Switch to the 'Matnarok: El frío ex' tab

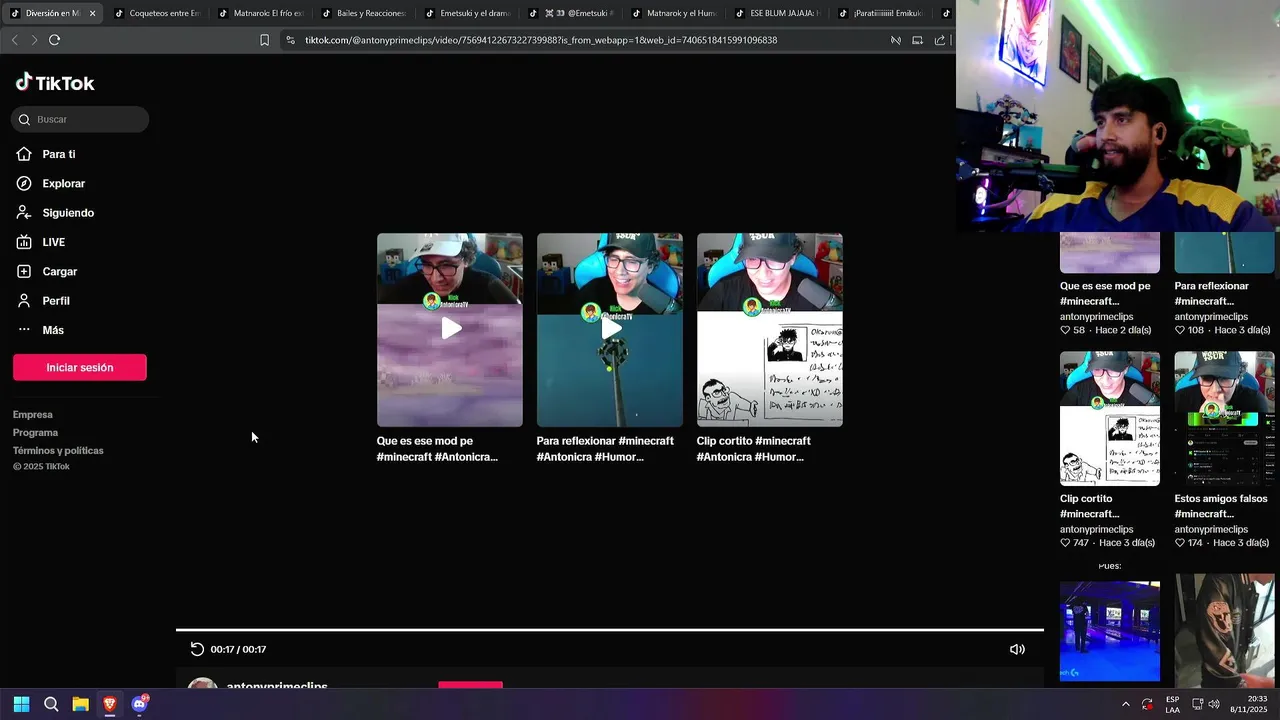coord(261,13)
